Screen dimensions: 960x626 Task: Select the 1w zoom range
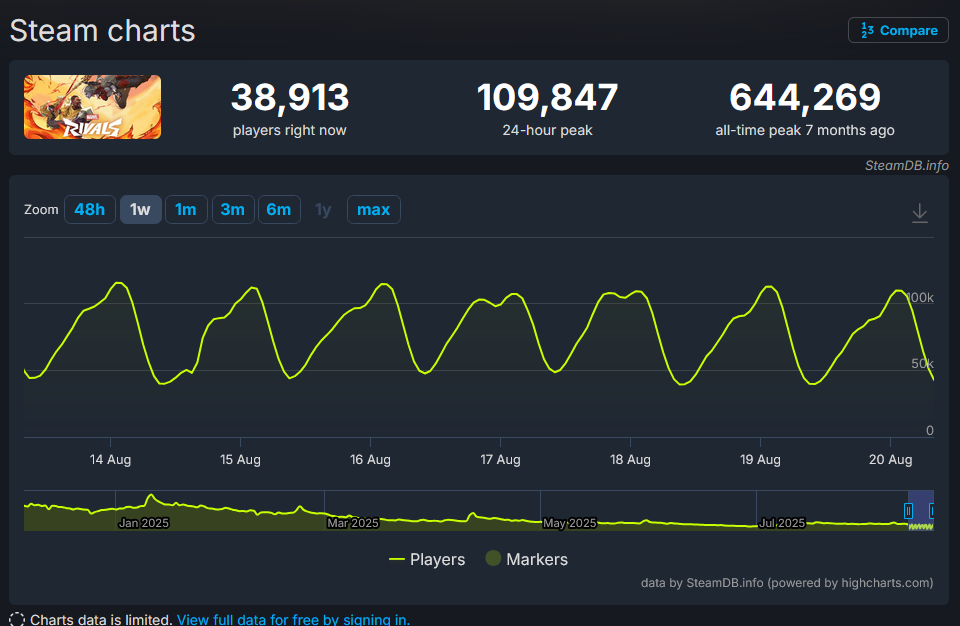(x=140, y=209)
